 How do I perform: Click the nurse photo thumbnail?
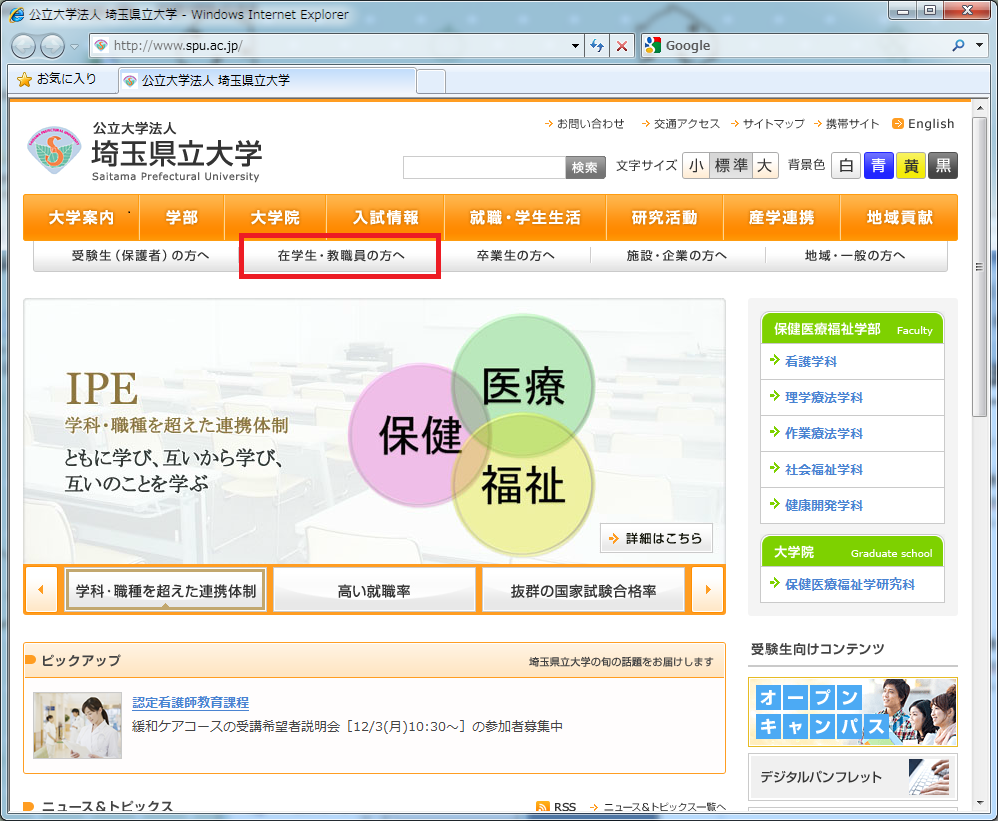click(77, 726)
